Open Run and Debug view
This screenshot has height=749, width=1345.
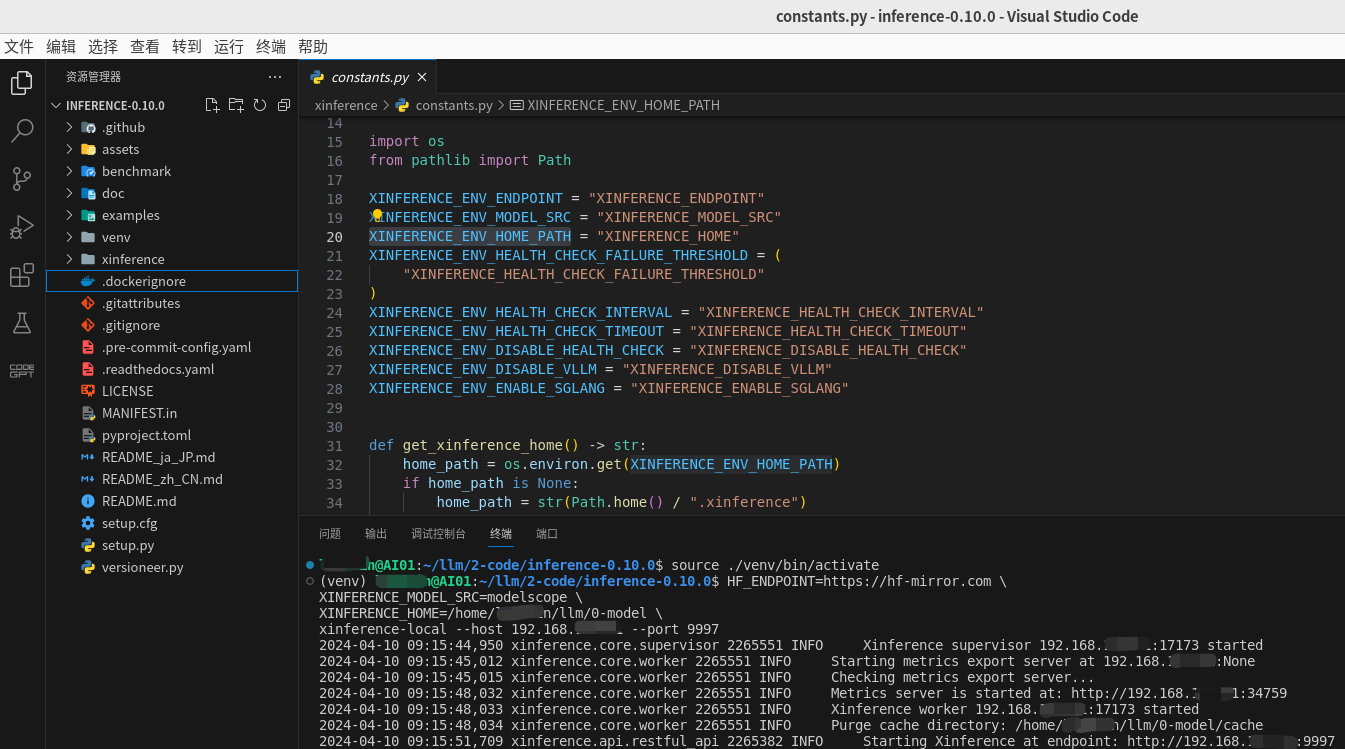22,227
